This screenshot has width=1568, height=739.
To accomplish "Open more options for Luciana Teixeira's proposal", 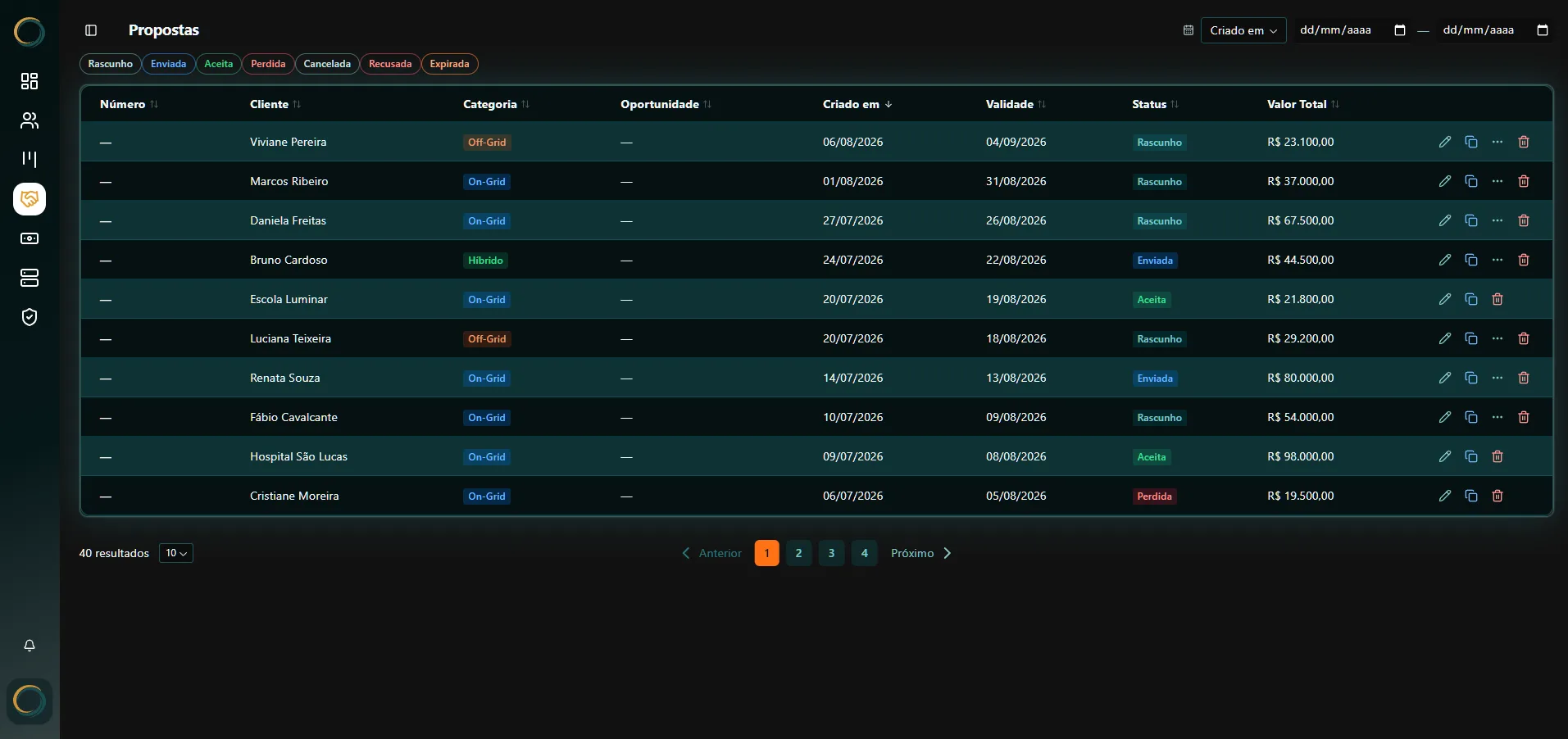I will 1498,338.
